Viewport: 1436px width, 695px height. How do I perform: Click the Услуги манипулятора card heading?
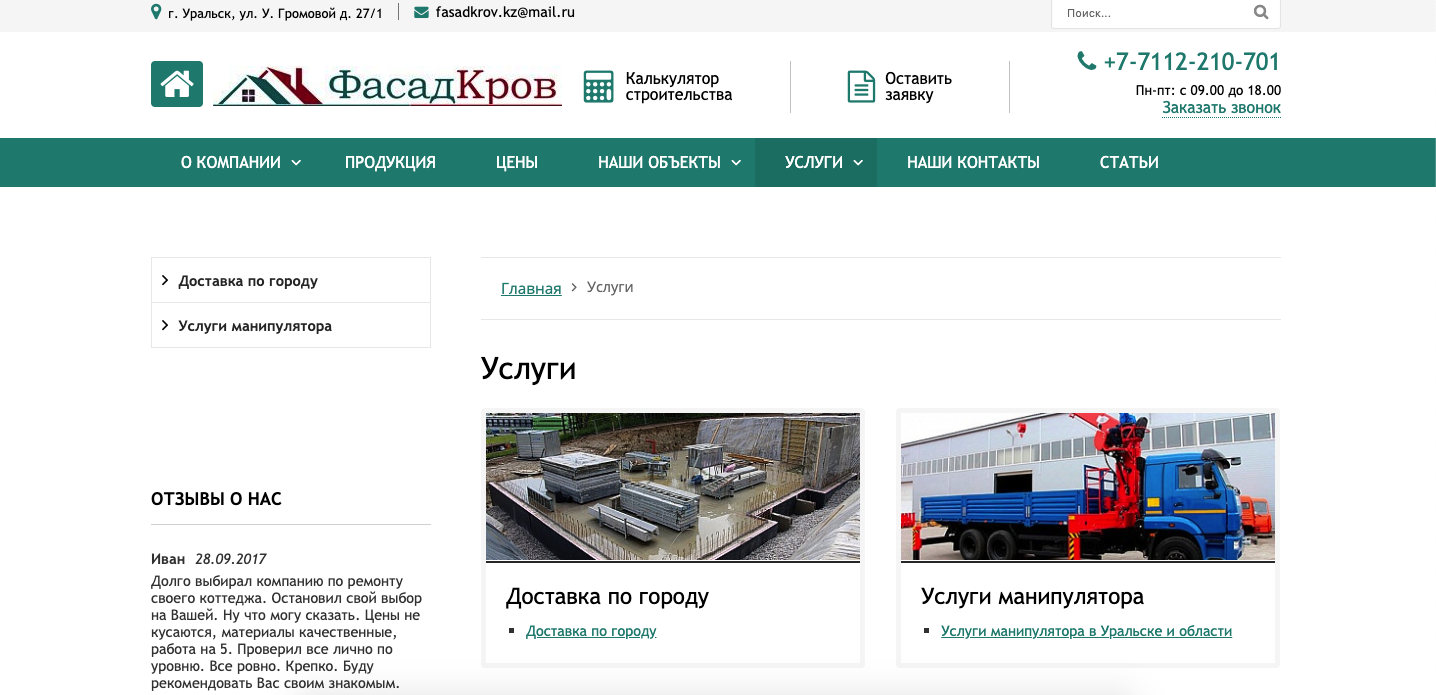coord(1032,597)
